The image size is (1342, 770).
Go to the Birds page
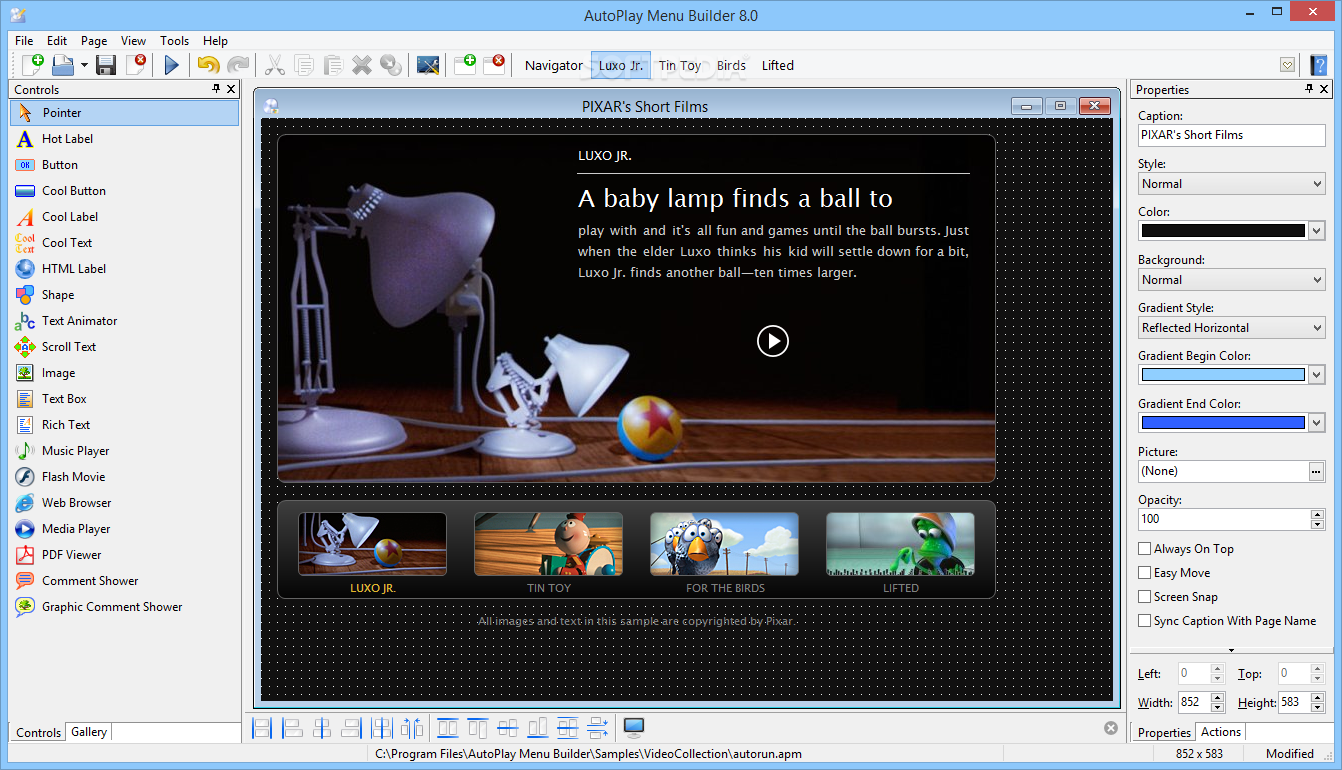click(x=731, y=66)
